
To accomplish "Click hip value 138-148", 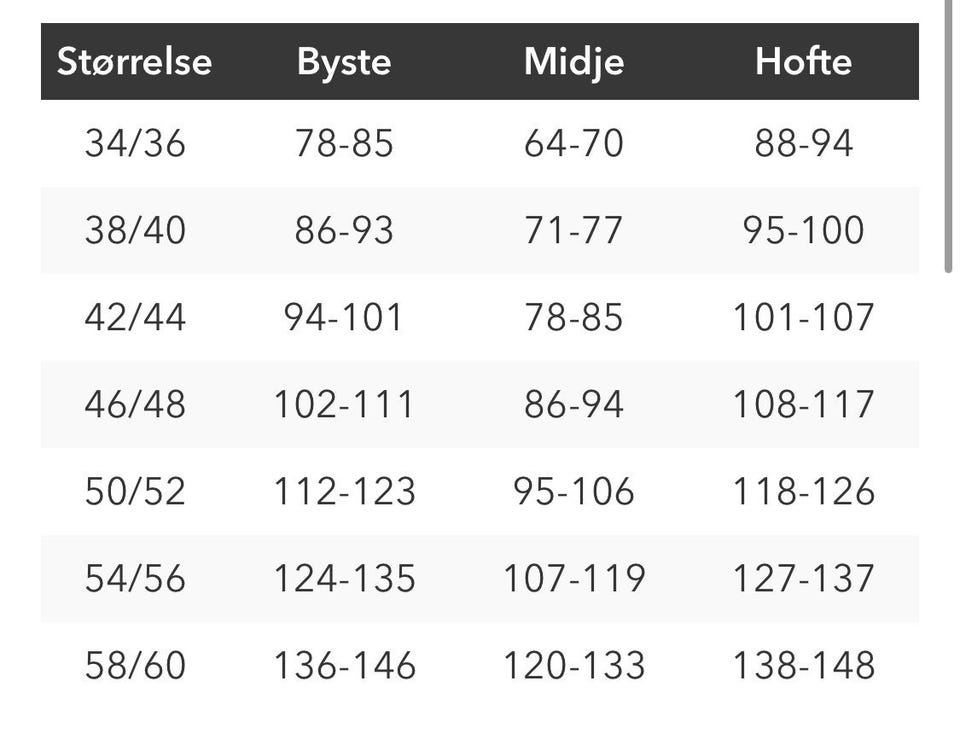I will pyautogui.click(x=803, y=666).
